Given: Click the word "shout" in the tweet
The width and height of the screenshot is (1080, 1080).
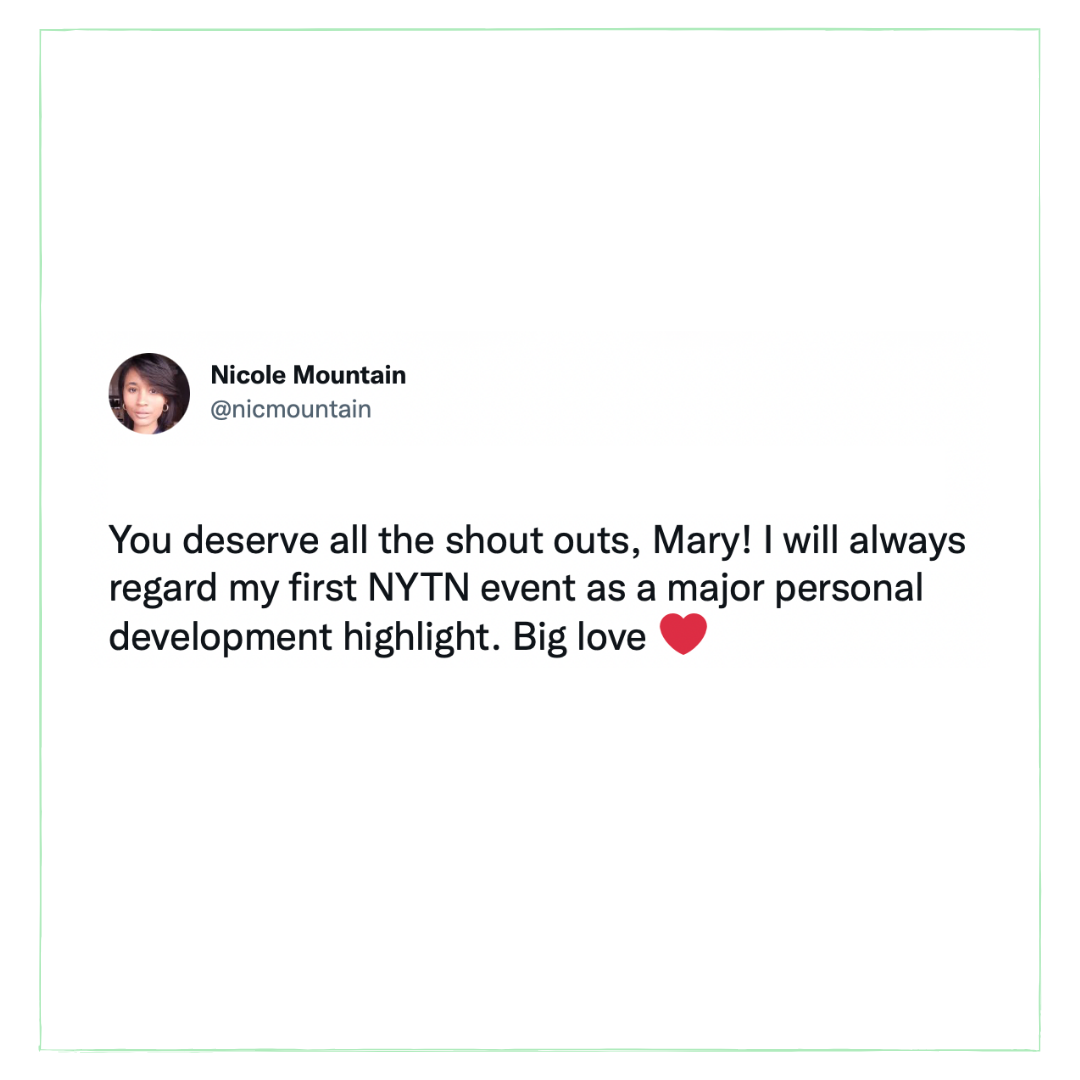Looking at the screenshot, I should tap(494, 540).
